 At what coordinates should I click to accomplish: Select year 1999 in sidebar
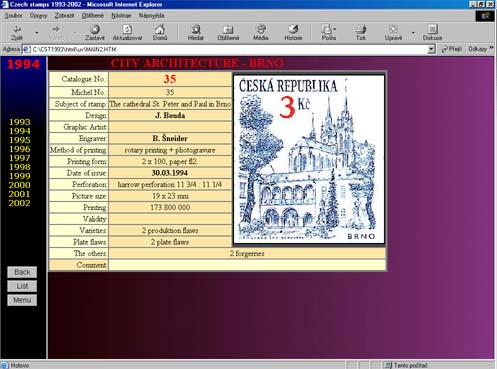pyautogui.click(x=20, y=176)
